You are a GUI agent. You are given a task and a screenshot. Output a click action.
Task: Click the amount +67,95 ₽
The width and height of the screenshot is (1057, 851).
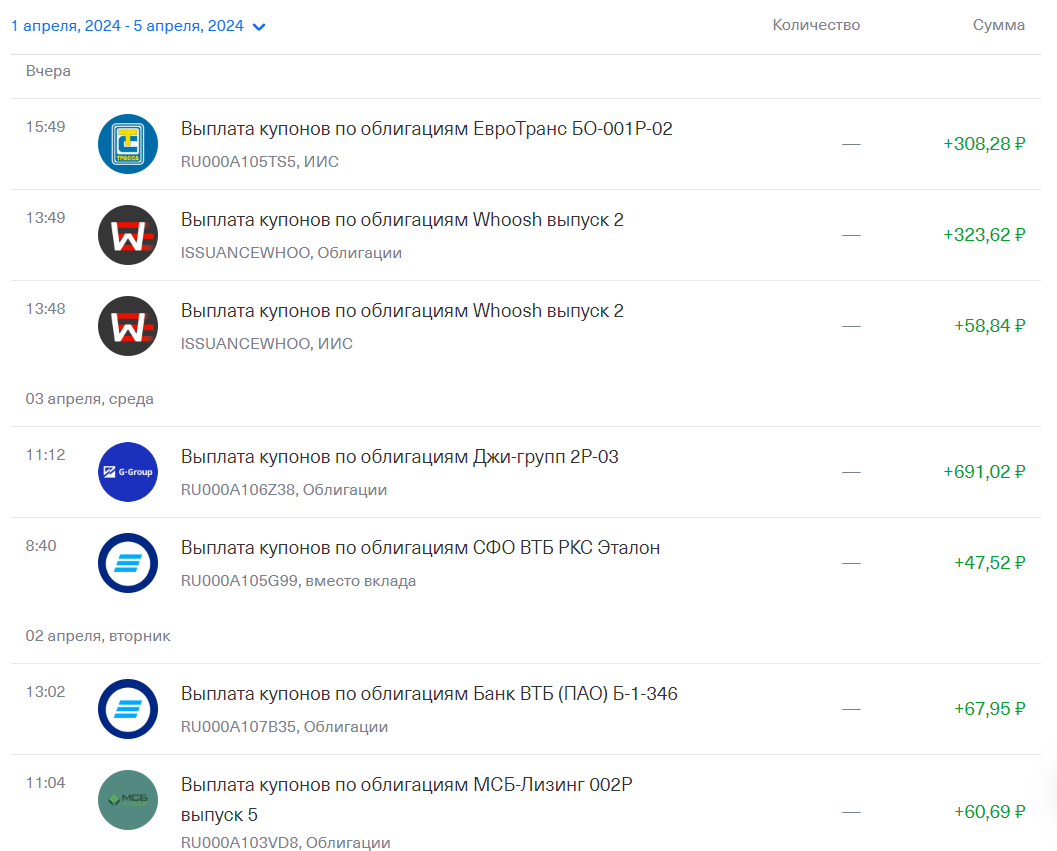click(x=990, y=709)
